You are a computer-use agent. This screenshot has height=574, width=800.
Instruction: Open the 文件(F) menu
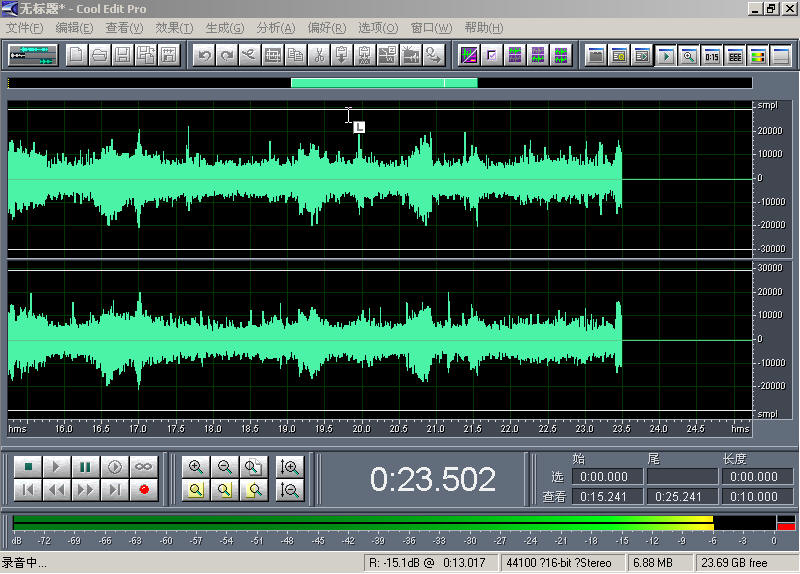tap(24, 28)
